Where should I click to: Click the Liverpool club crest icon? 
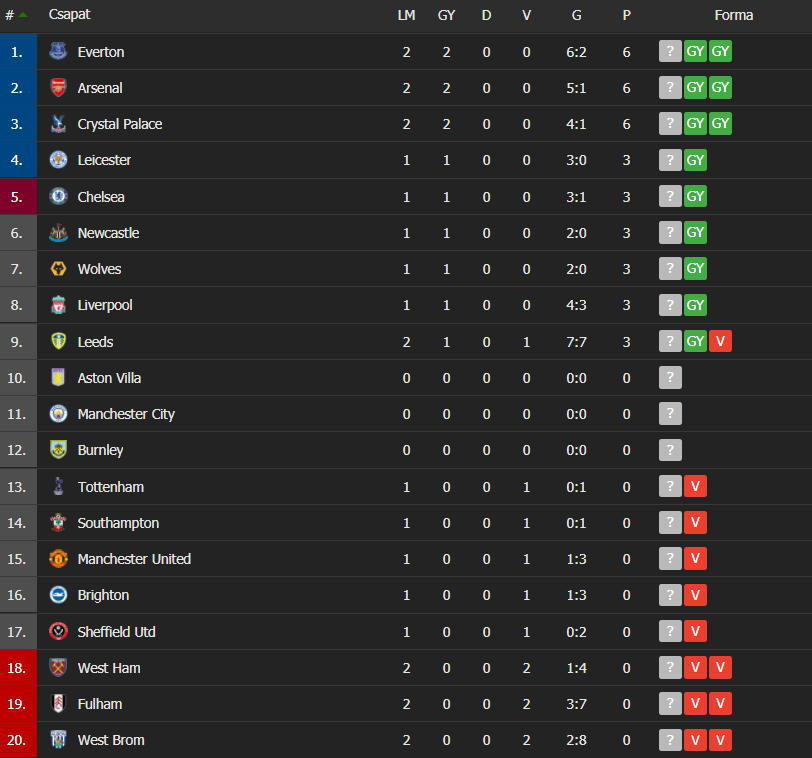point(58,305)
